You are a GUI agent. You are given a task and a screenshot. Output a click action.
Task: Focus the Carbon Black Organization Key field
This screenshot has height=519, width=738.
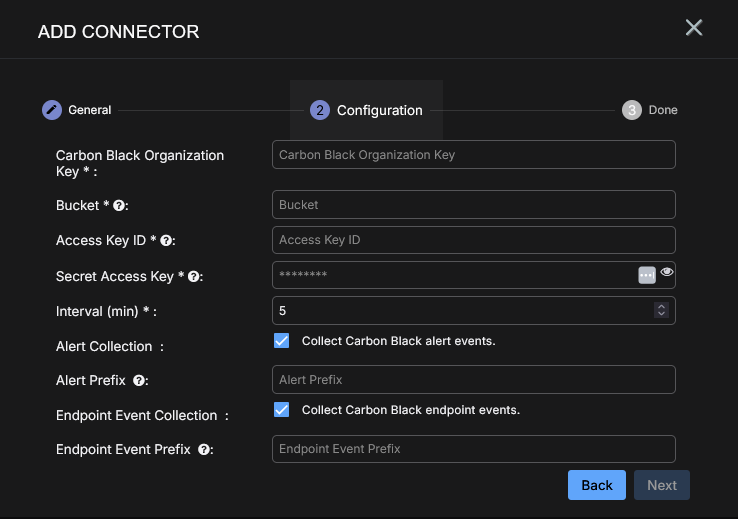point(473,154)
